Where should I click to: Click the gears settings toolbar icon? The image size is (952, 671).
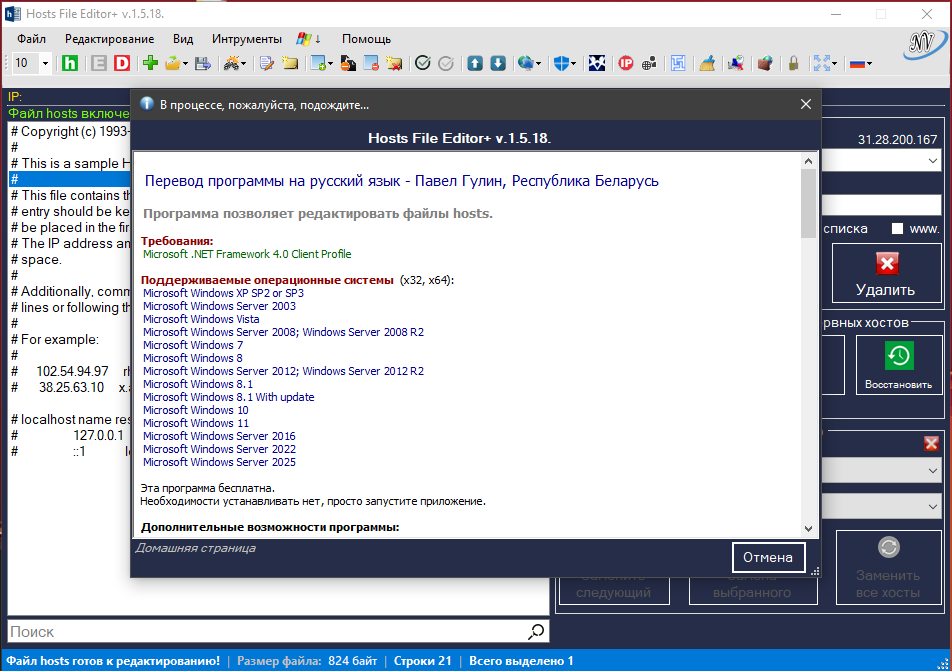[x=231, y=63]
